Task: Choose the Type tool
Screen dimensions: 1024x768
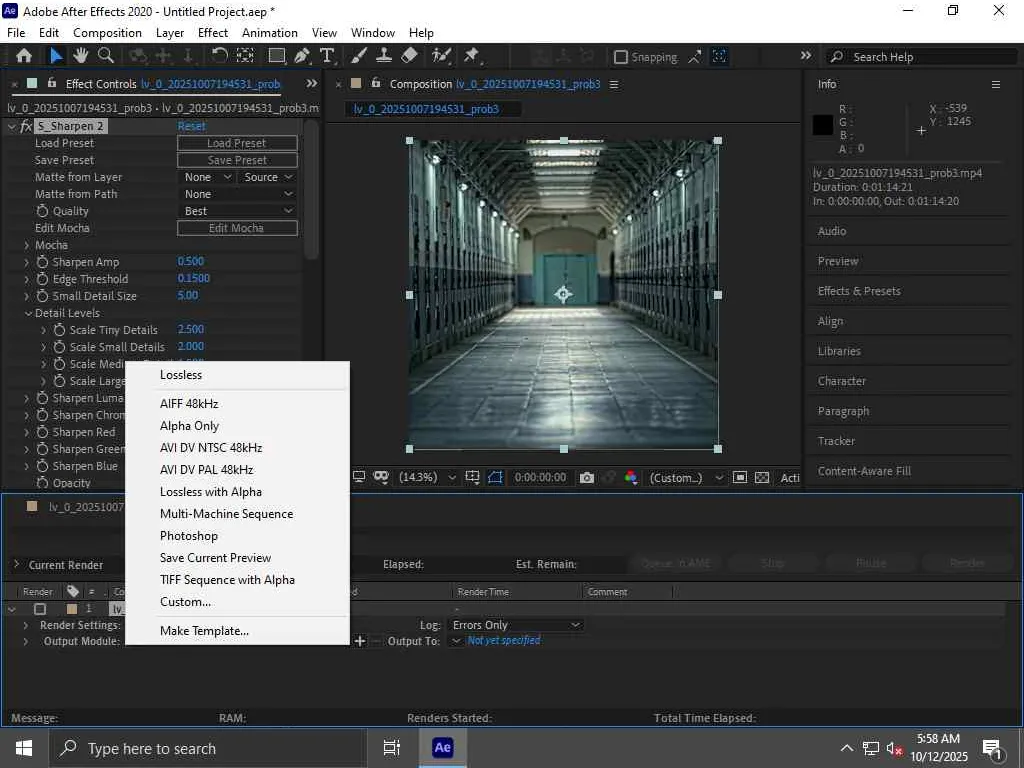Action: [327, 56]
